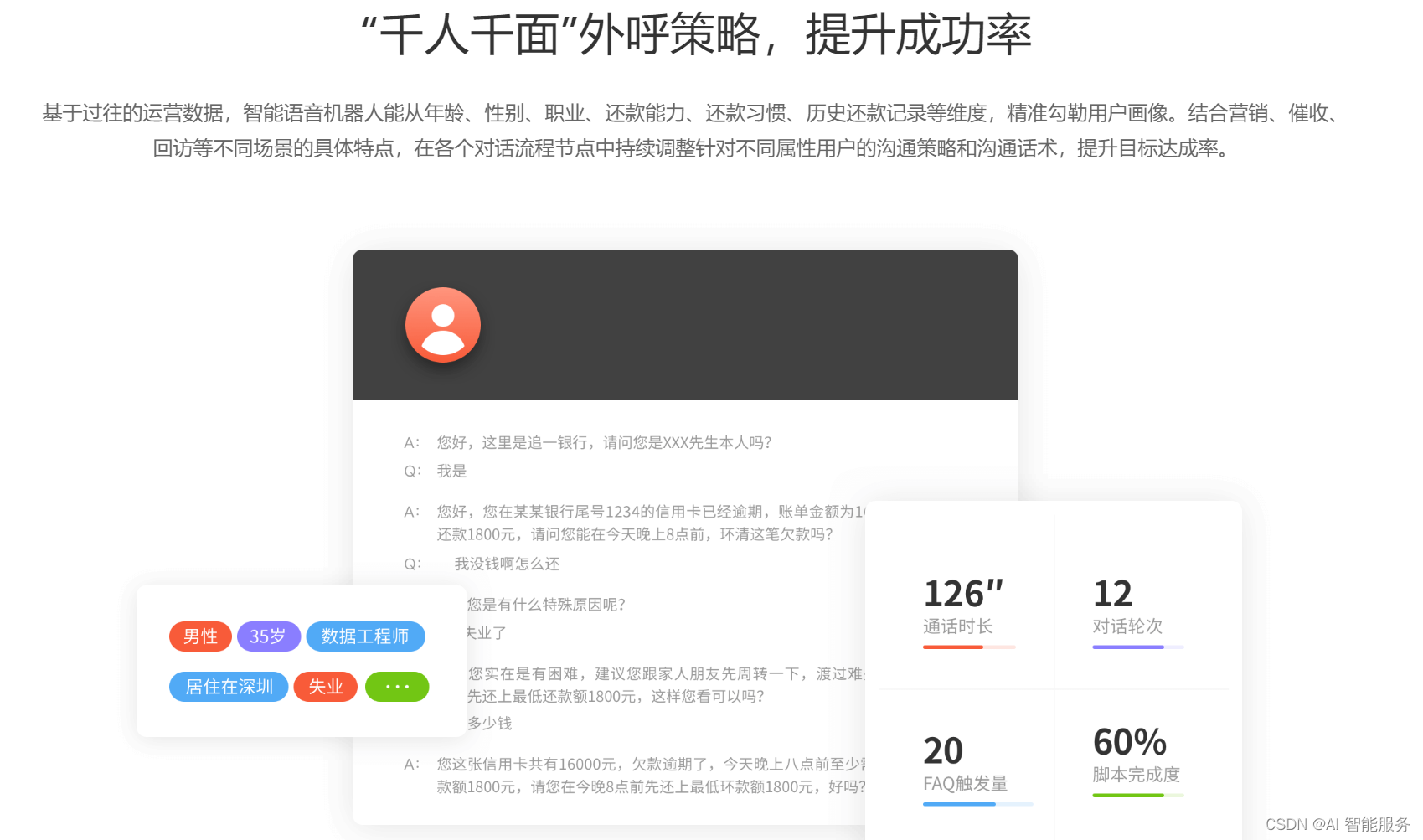Click the FAQ触发量 label

(x=965, y=783)
